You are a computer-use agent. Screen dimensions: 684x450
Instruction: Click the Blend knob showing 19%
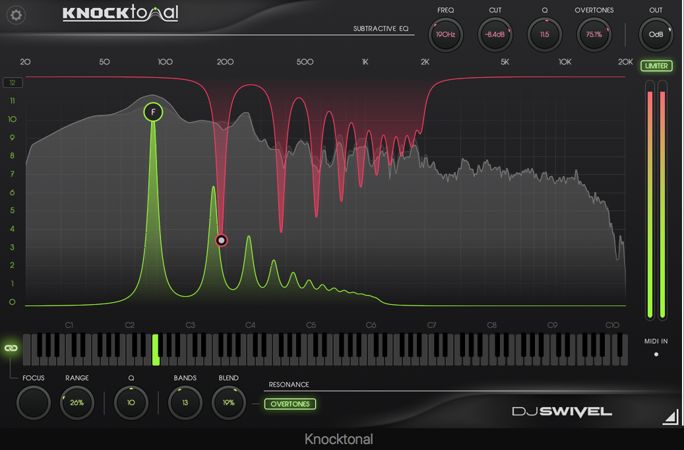pos(229,403)
